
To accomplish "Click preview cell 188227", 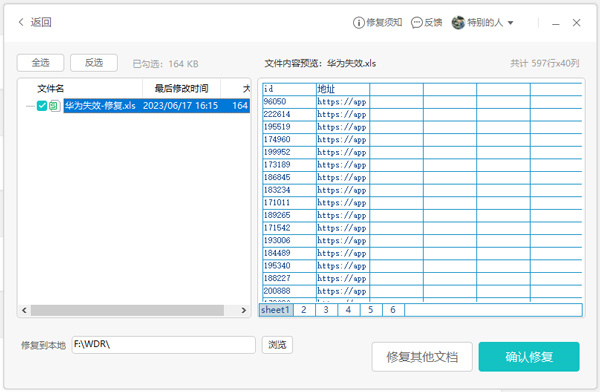I will [289, 278].
